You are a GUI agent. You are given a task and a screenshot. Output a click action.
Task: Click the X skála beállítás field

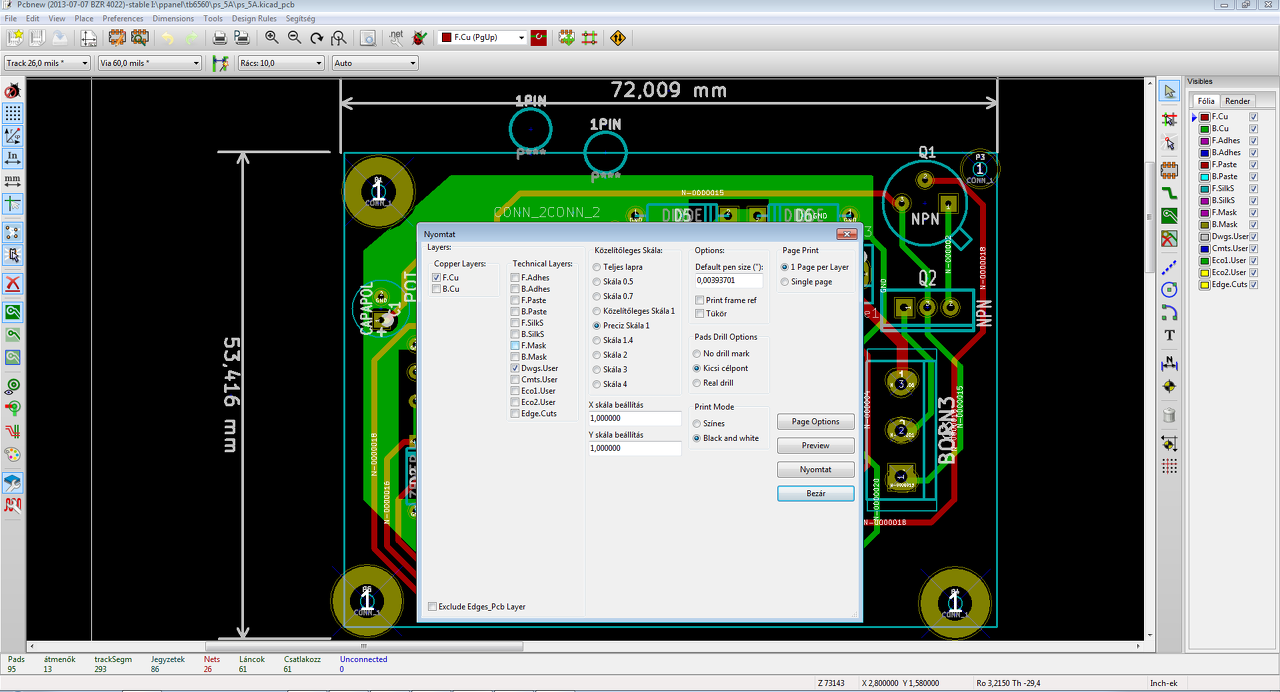point(635,418)
